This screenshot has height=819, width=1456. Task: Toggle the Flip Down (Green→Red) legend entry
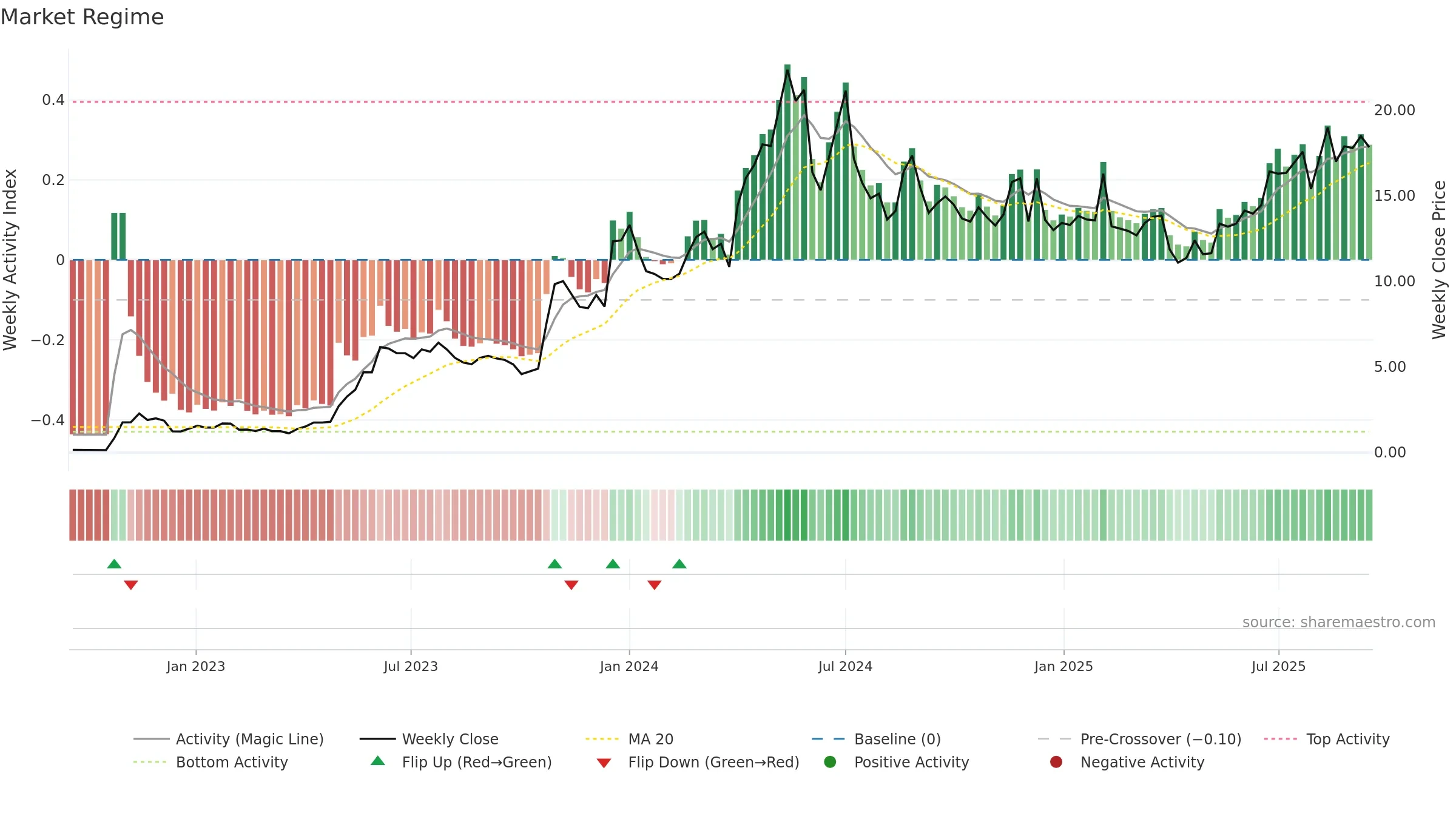pos(698,762)
